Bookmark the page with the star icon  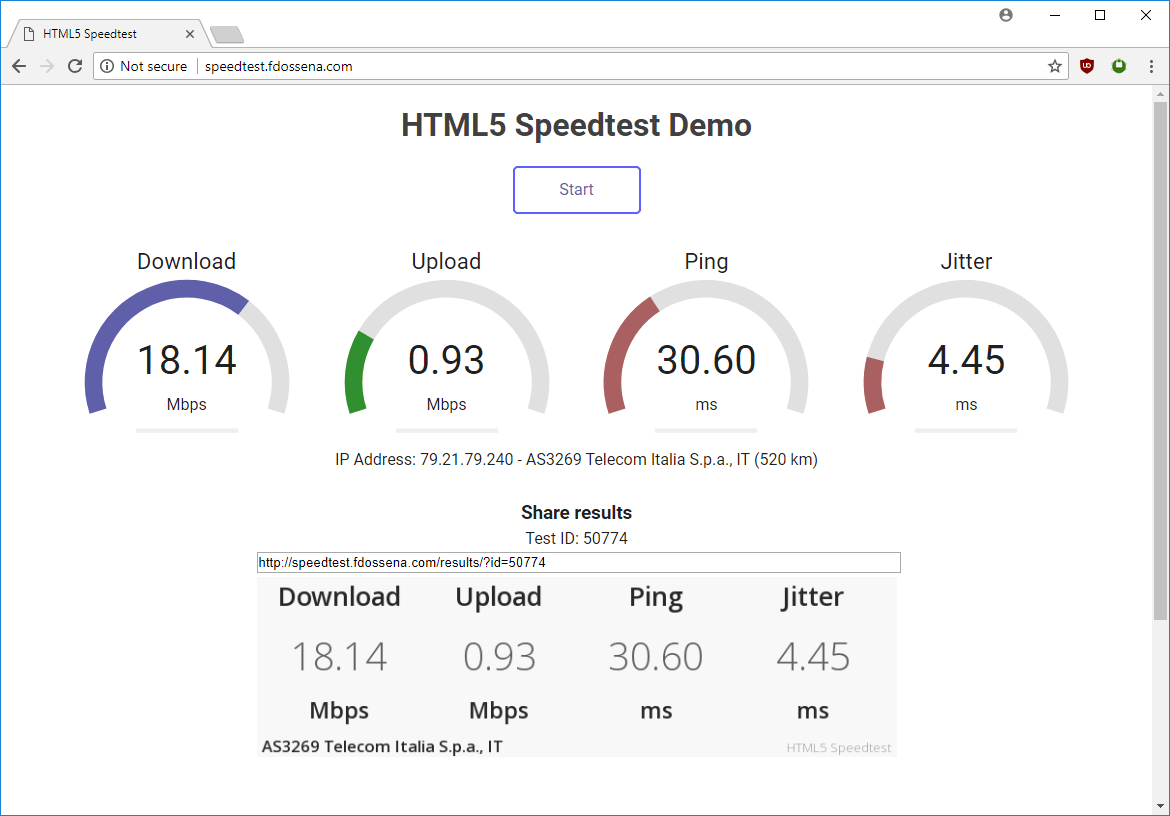(1055, 66)
